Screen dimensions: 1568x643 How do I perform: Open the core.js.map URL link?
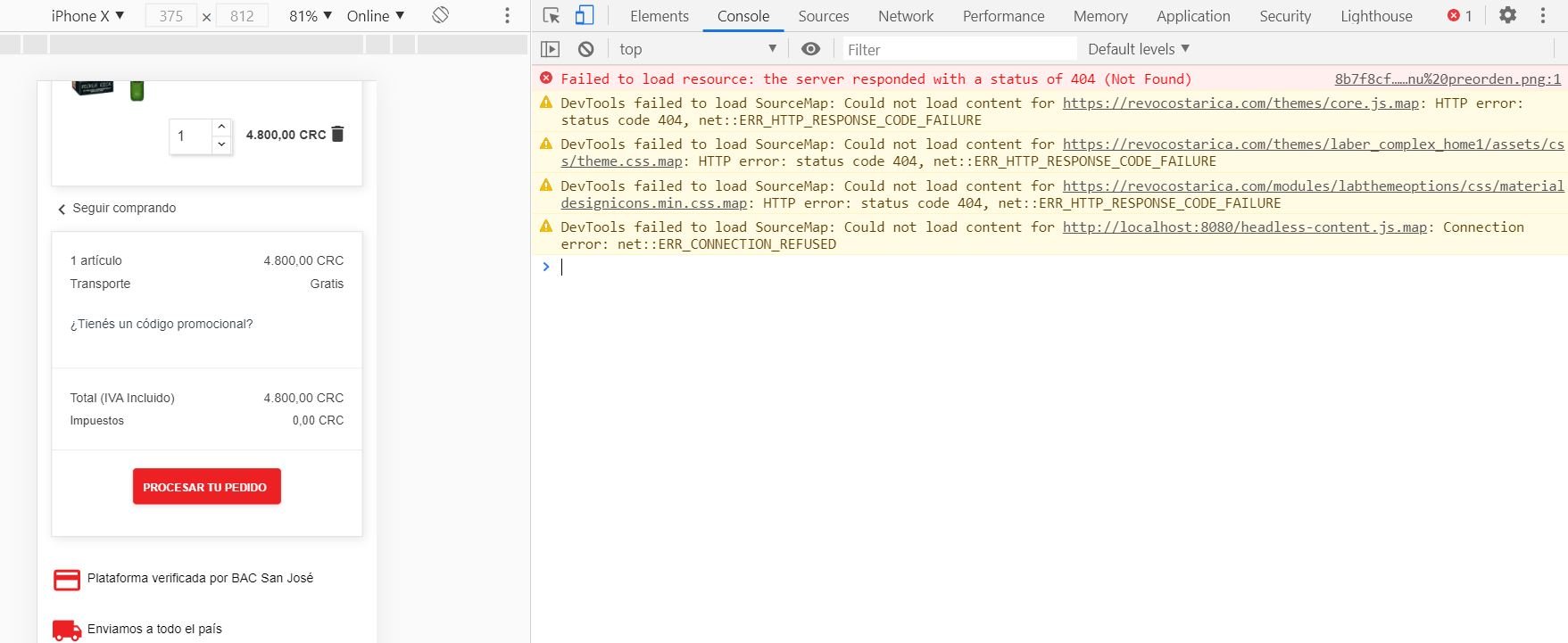pyautogui.click(x=1240, y=103)
